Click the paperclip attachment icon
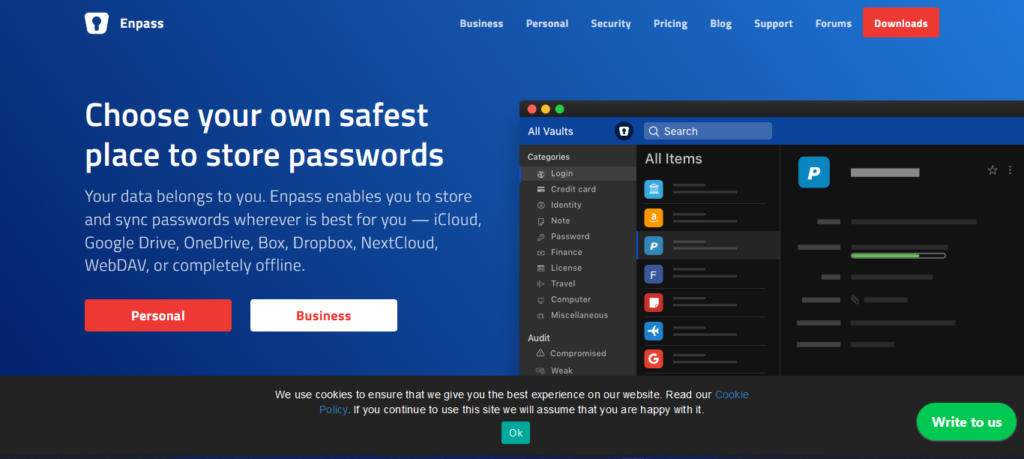The height and width of the screenshot is (459, 1024). [x=855, y=300]
